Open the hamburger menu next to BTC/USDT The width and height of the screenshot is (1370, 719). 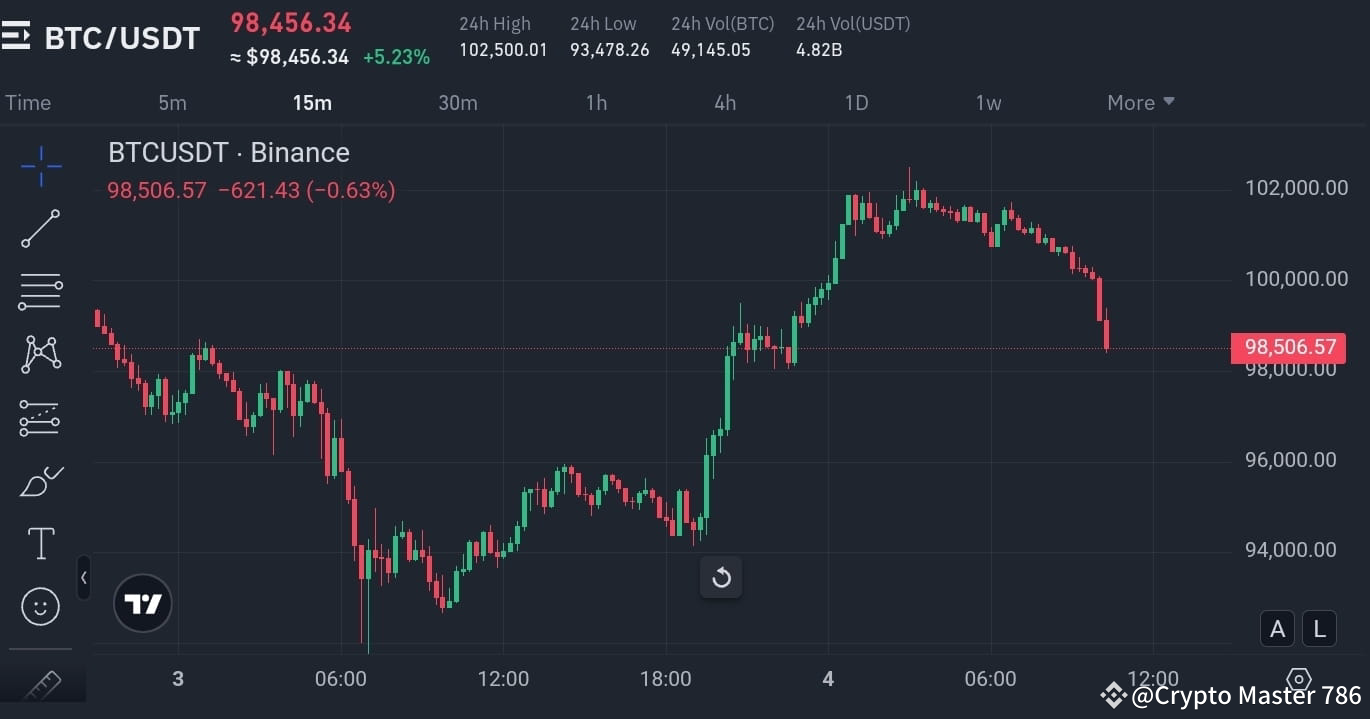[16, 37]
